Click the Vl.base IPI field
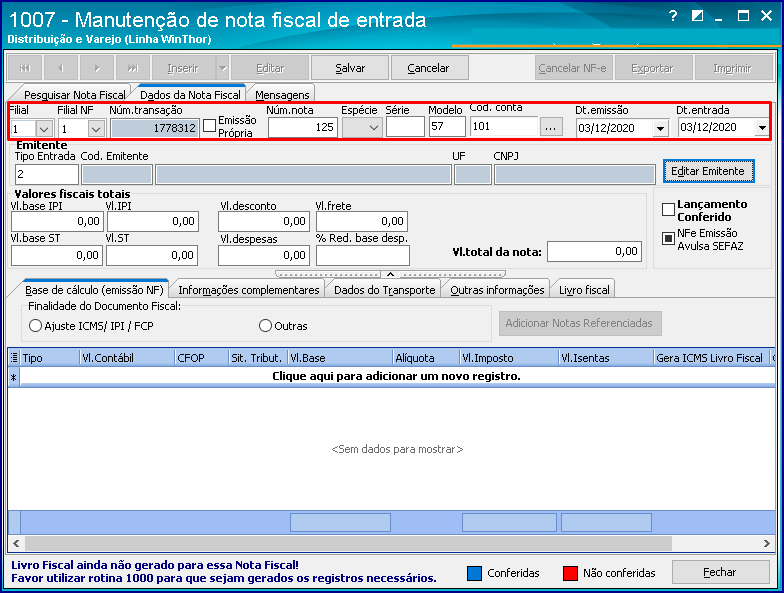This screenshot has height=593, width=784. click(x=57, y=222)
